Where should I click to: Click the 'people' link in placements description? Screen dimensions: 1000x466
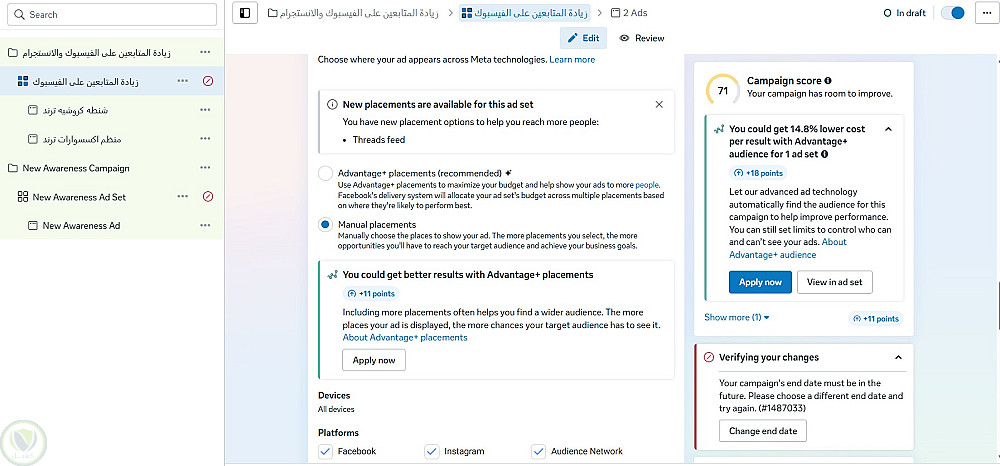click(647, 184)
